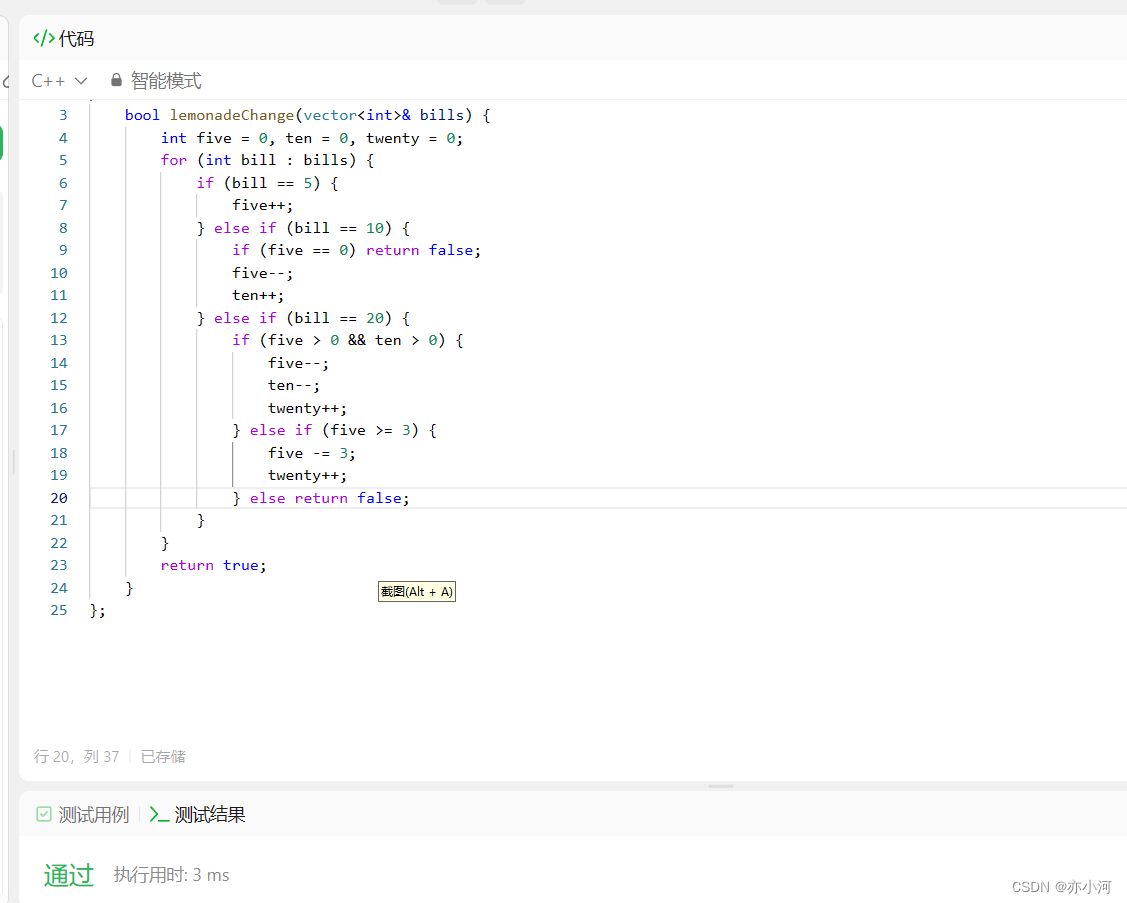Click the 'ten--;' statement on line 15
This screenshot has height=903, width=1127.
tap(294, 385)
